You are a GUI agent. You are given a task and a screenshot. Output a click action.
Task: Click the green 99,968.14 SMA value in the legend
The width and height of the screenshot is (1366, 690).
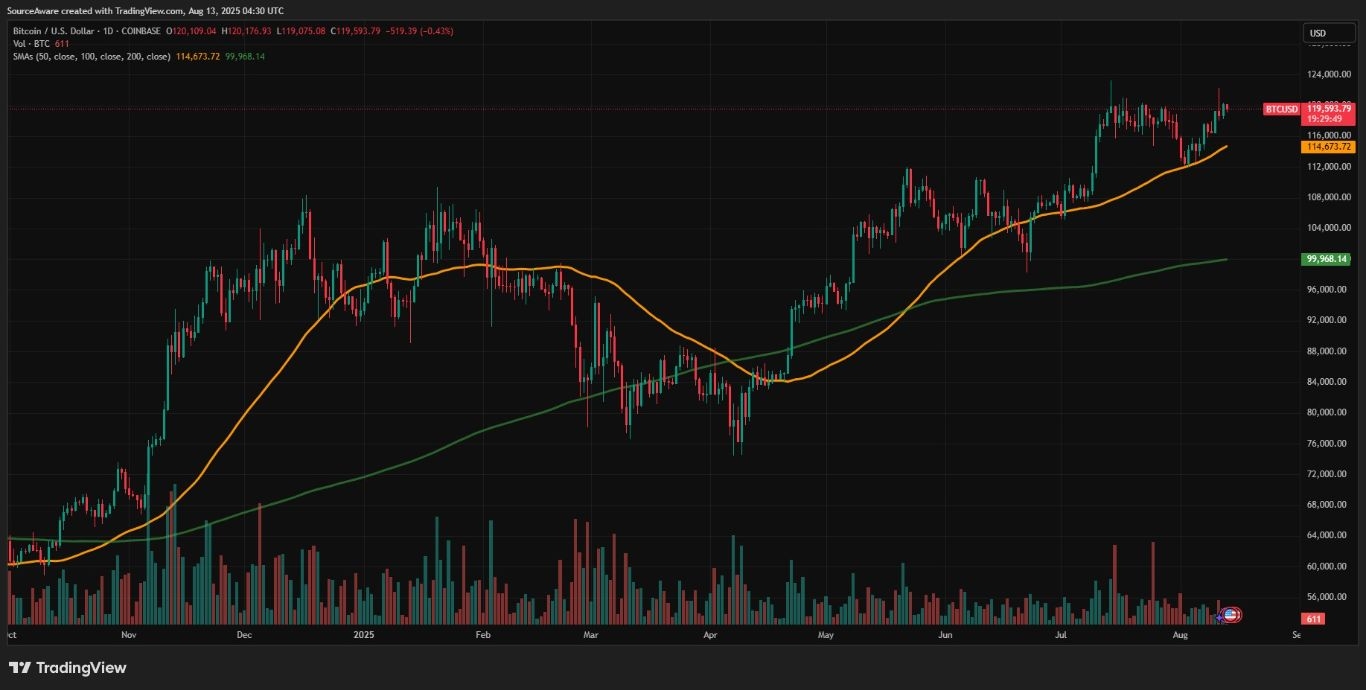coord(245,56)
